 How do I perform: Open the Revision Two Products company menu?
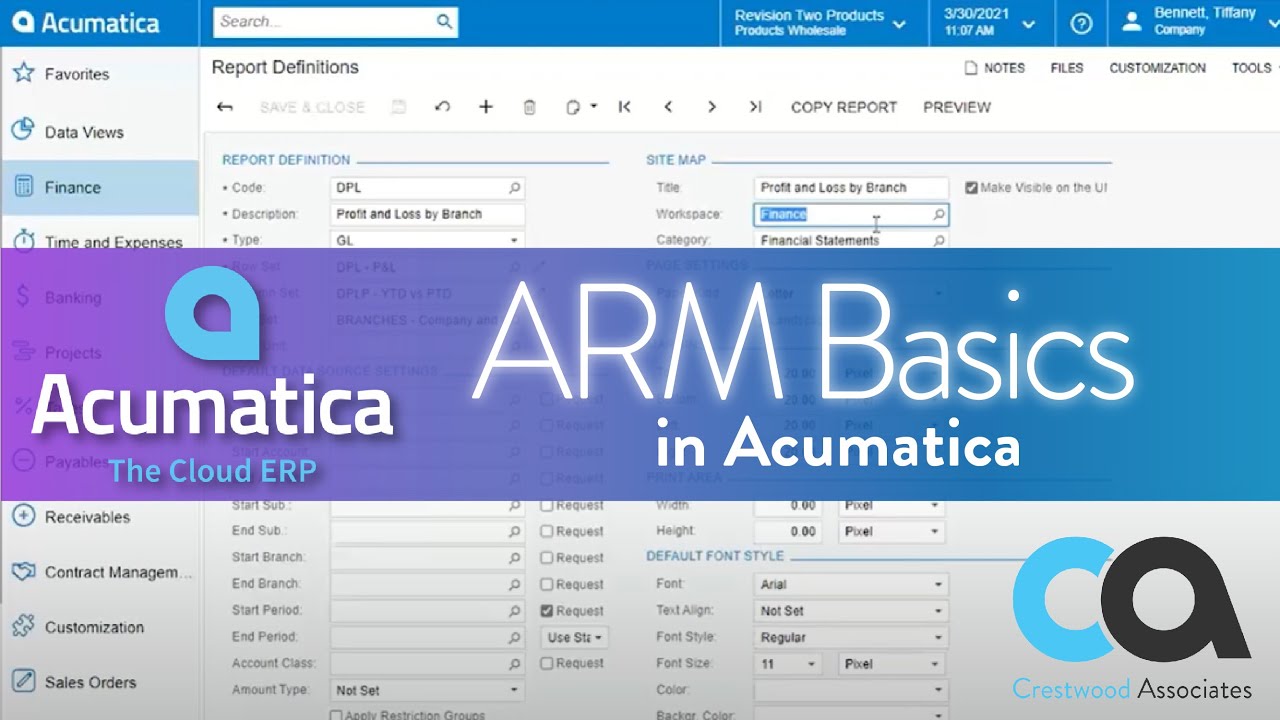coord(820,23)
